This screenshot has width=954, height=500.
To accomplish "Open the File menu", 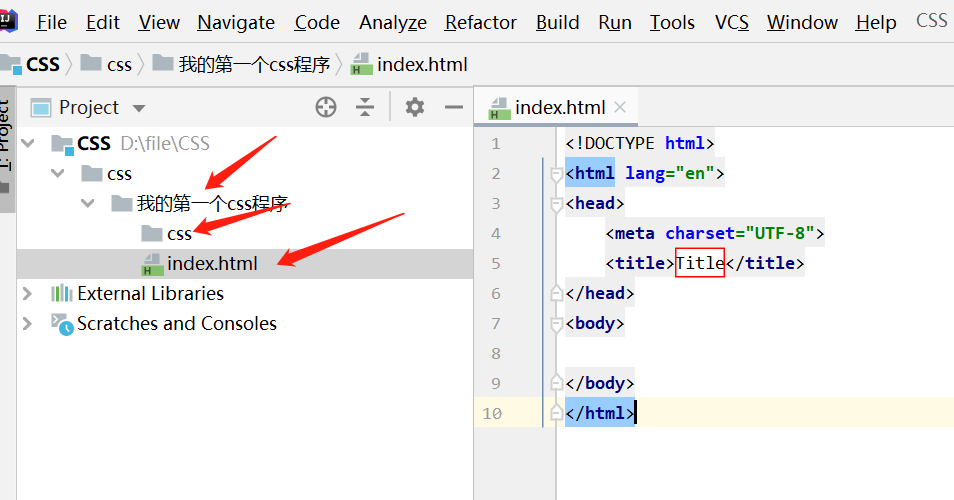I will click(x=51, y=23).
